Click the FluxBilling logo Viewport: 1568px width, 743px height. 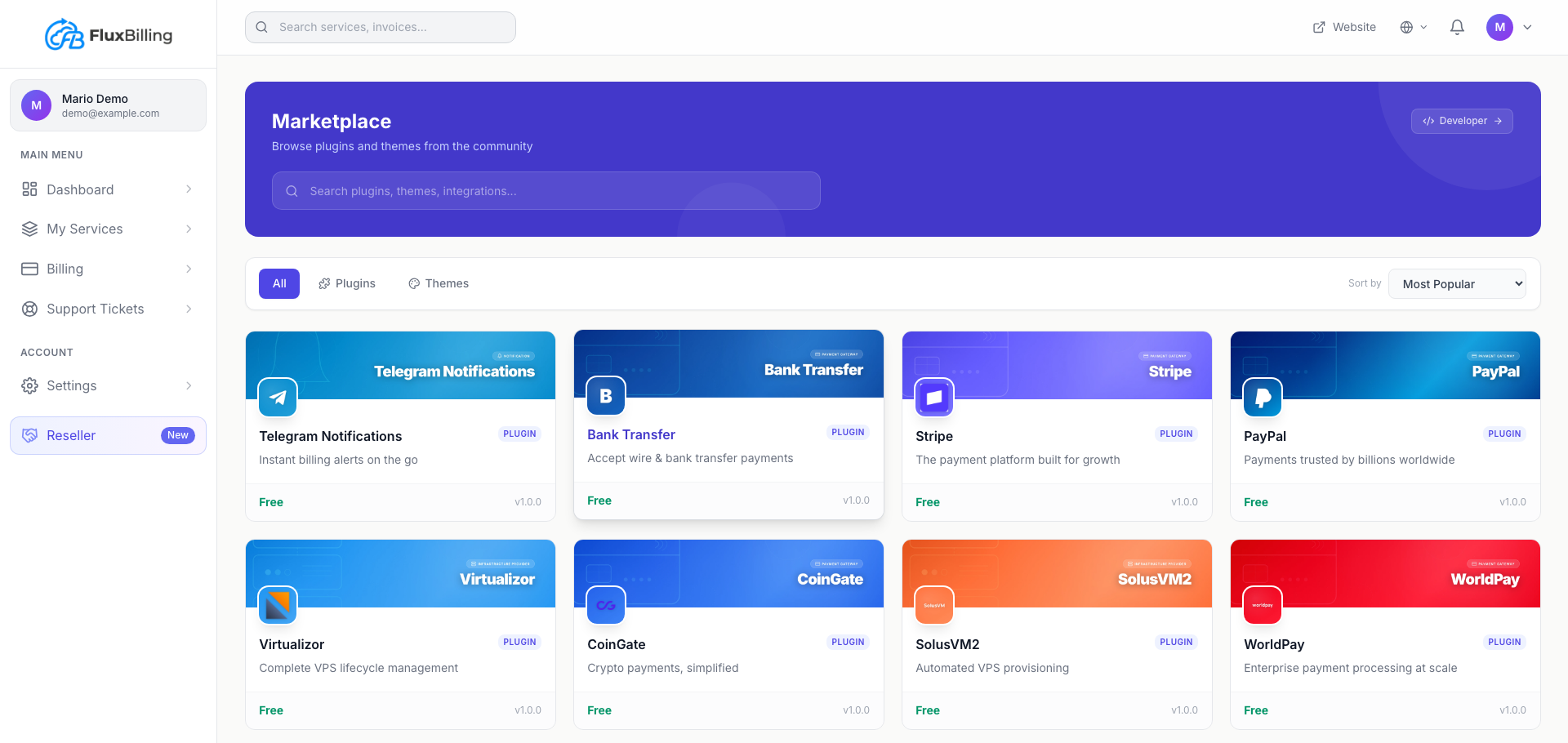click(109, 34)
